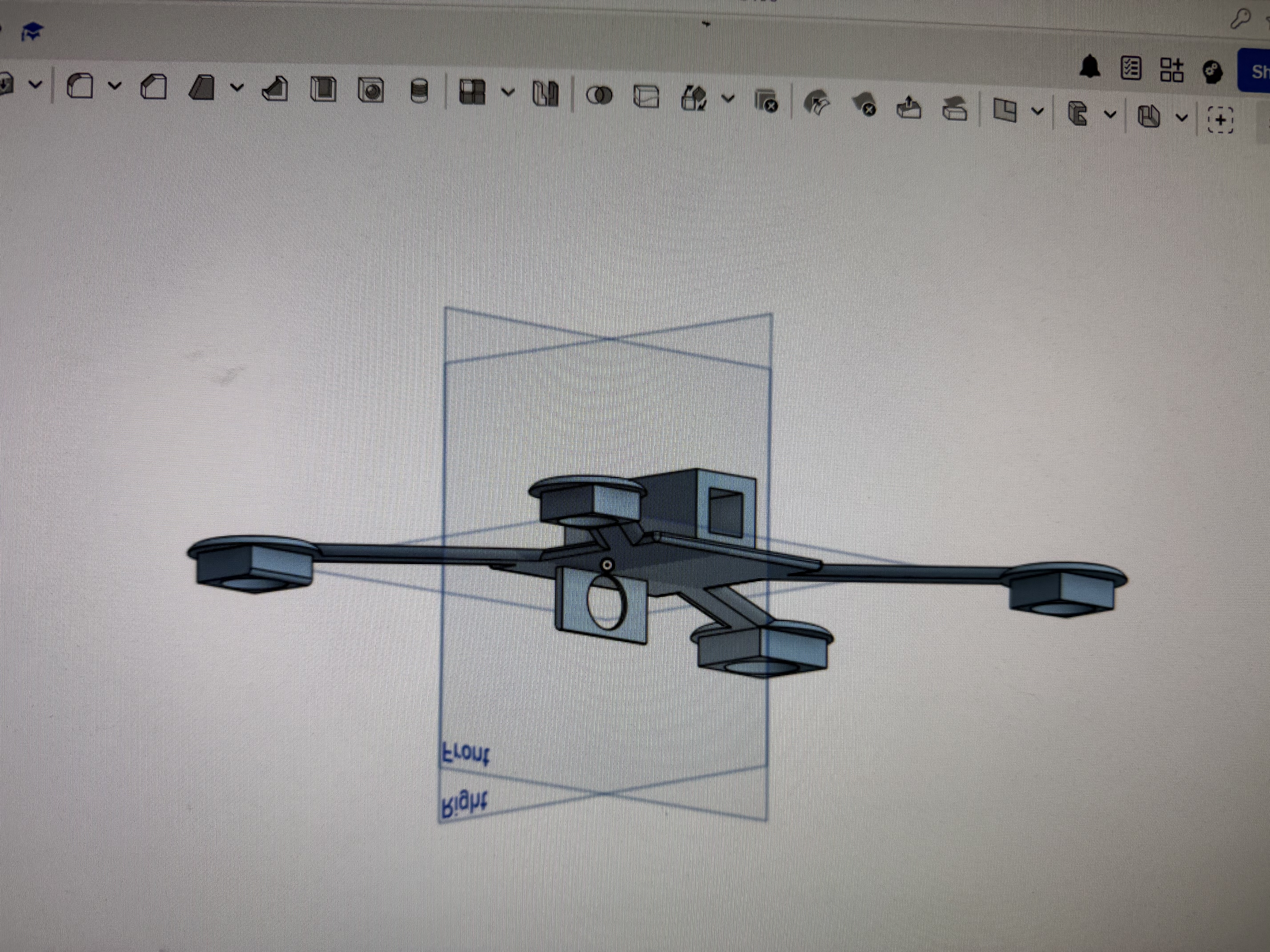
Task: Click the head-with-gears icon
Action: click(x=1213, y=72)
